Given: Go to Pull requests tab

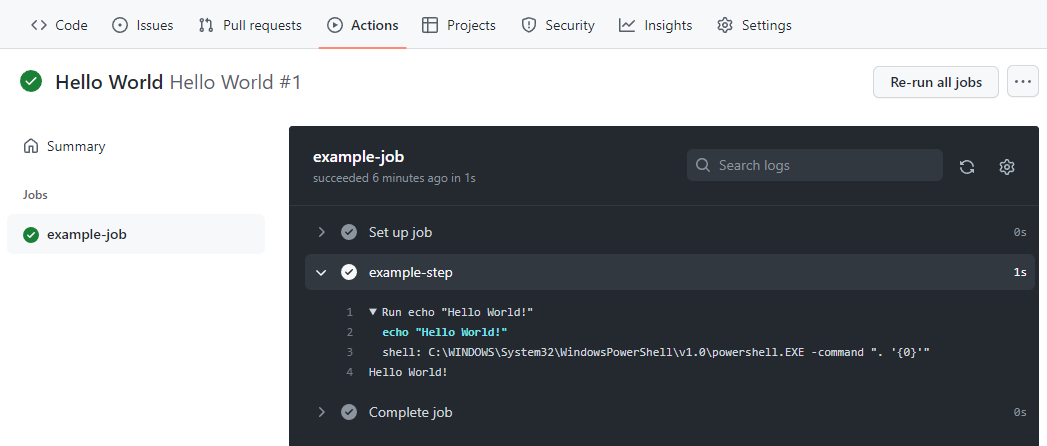Looking at the screenshot, I should 250,25.
